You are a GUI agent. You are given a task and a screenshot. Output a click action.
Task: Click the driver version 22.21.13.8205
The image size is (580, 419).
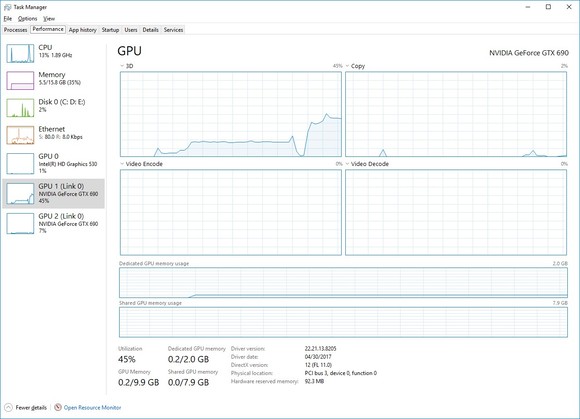click(320, 349)
